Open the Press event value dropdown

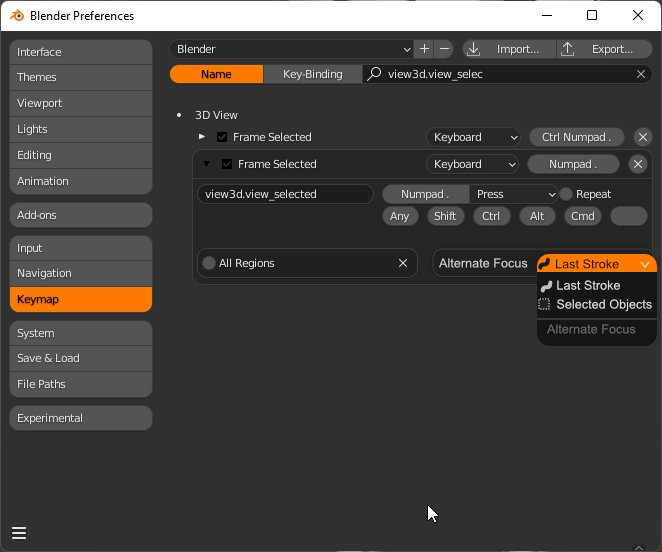pyautogui.click(x=514, y=194)
